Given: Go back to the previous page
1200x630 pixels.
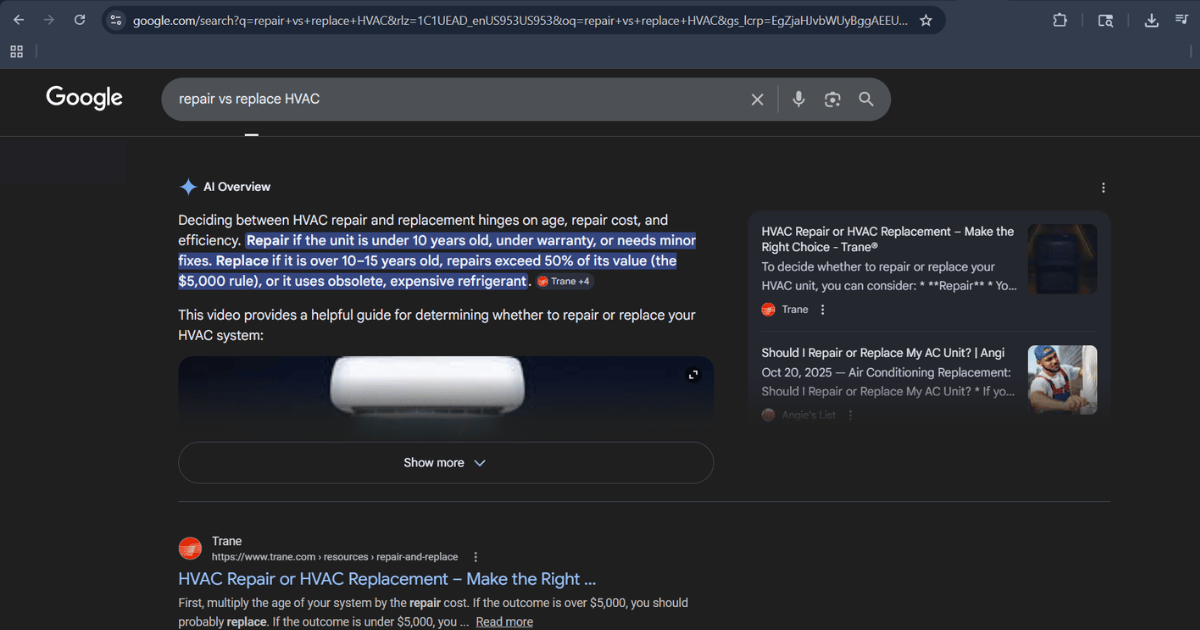Looking at the screenshot, I should click(x=19, y=20).
